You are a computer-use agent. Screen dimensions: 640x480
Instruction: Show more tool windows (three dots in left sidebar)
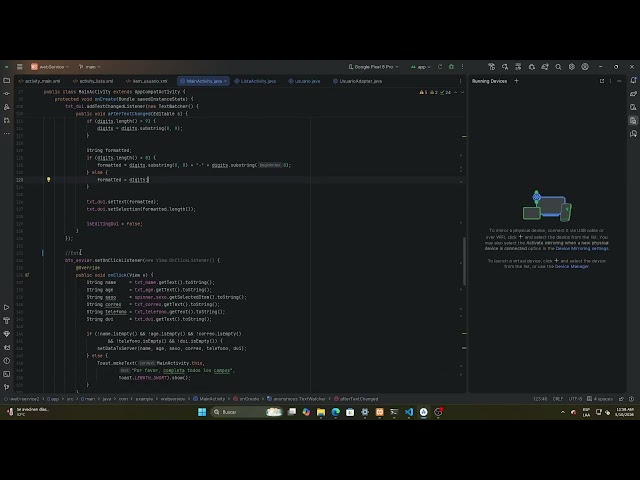click(7, 133)
